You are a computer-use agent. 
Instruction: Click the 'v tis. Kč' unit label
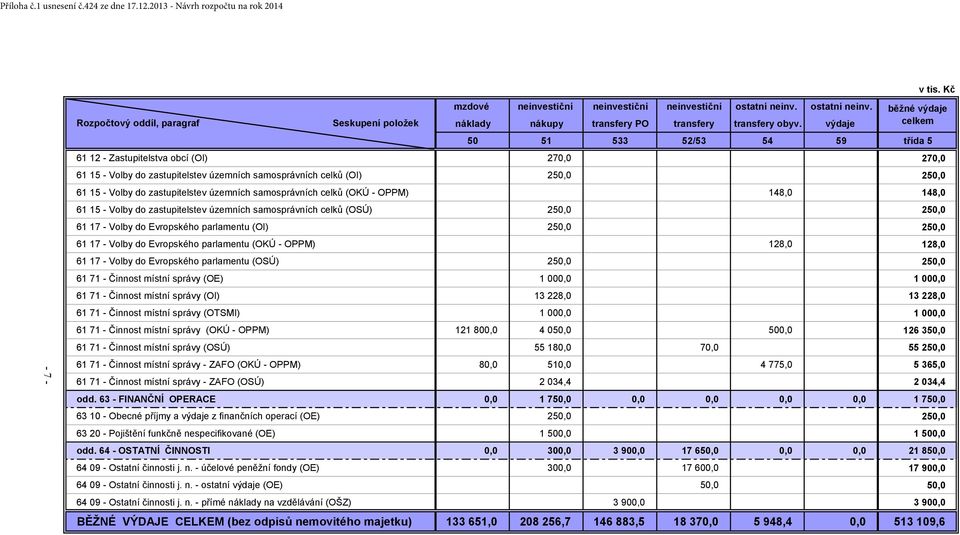point(936,89)
